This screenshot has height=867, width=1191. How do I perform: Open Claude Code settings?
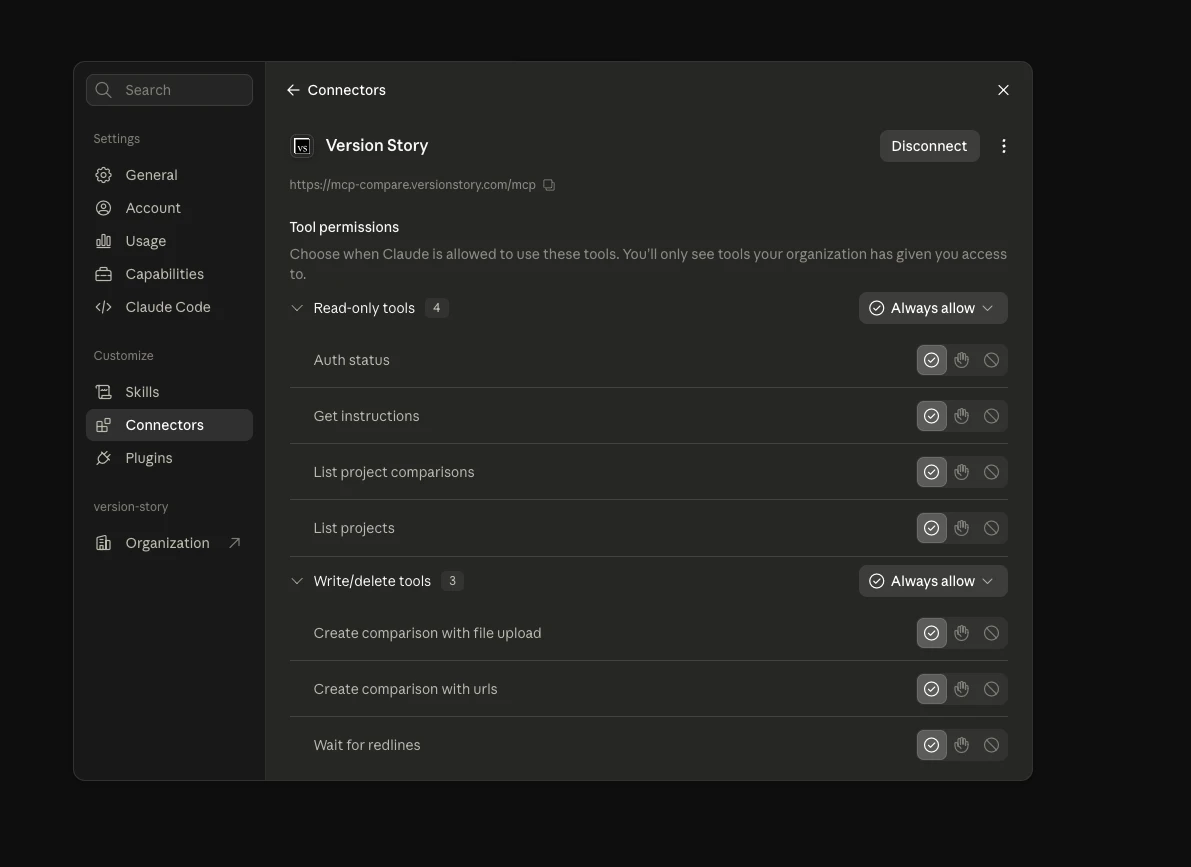pyautogui.click(x=169, y=307)
